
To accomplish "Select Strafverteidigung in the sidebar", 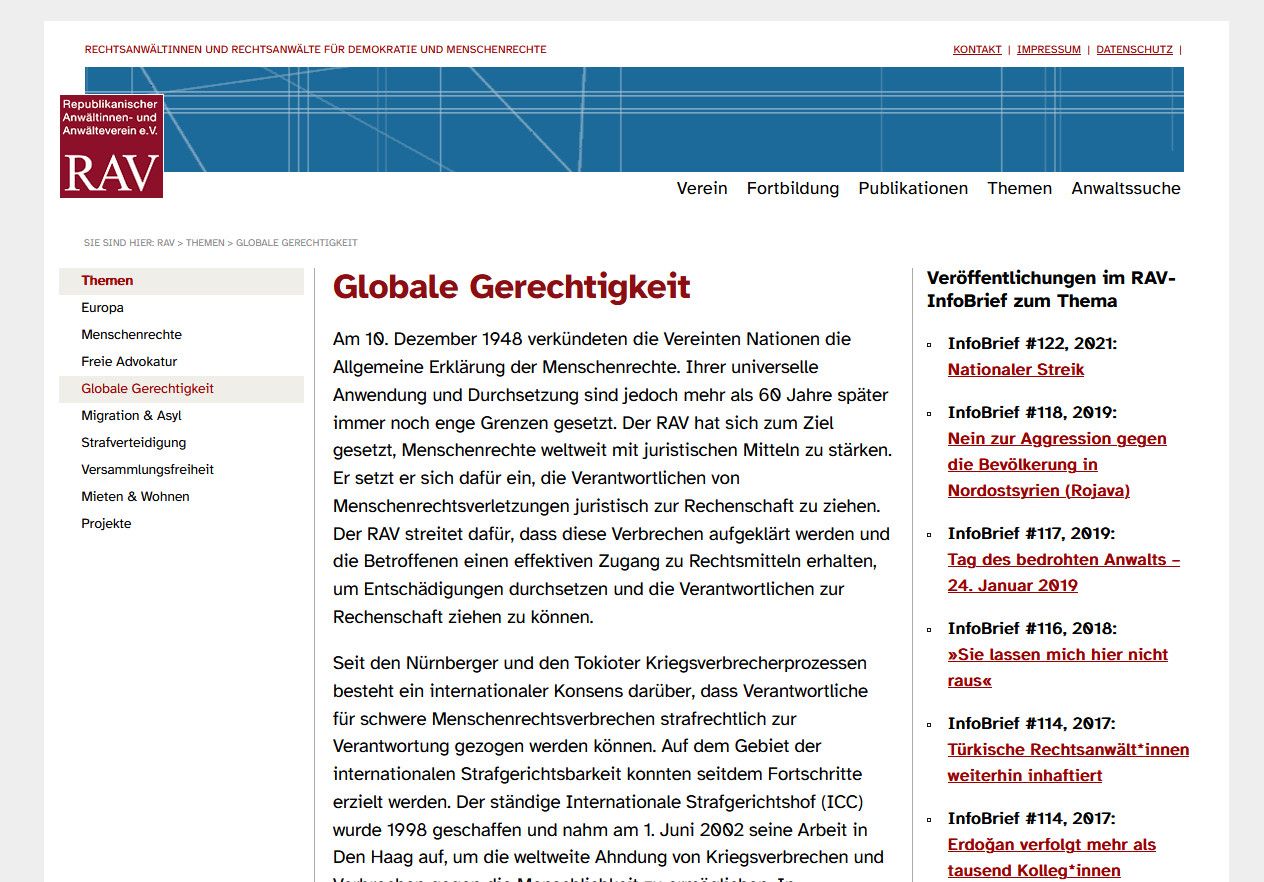I will (134, 442).
